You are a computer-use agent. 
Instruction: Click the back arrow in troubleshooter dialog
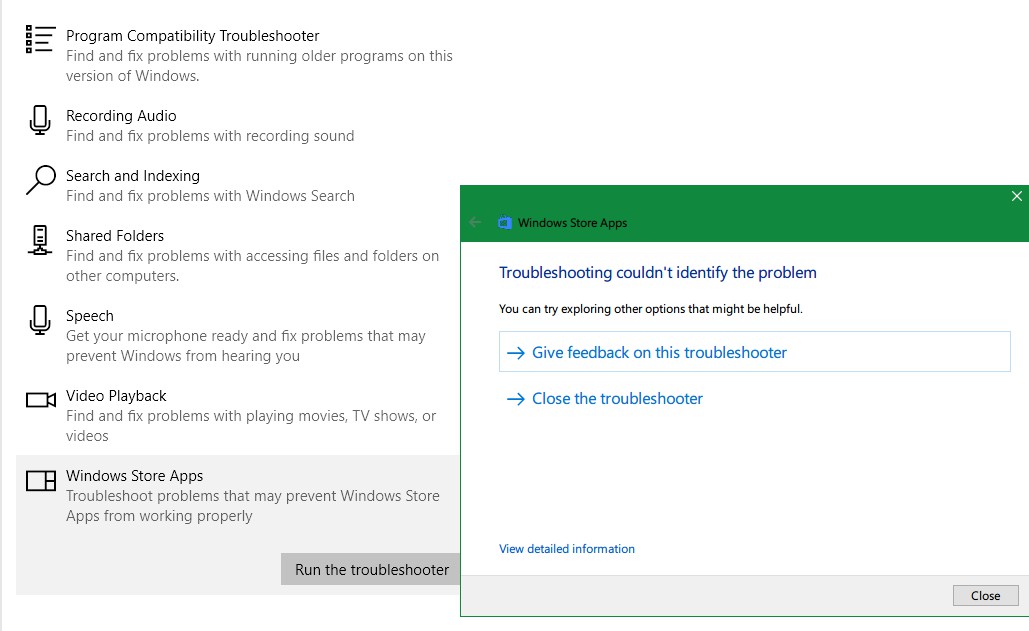[x=475, y=222]
